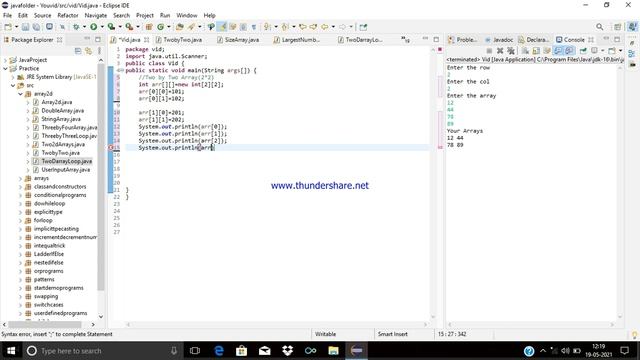
Task: Expand the arrays package
Action: point(20,178)
